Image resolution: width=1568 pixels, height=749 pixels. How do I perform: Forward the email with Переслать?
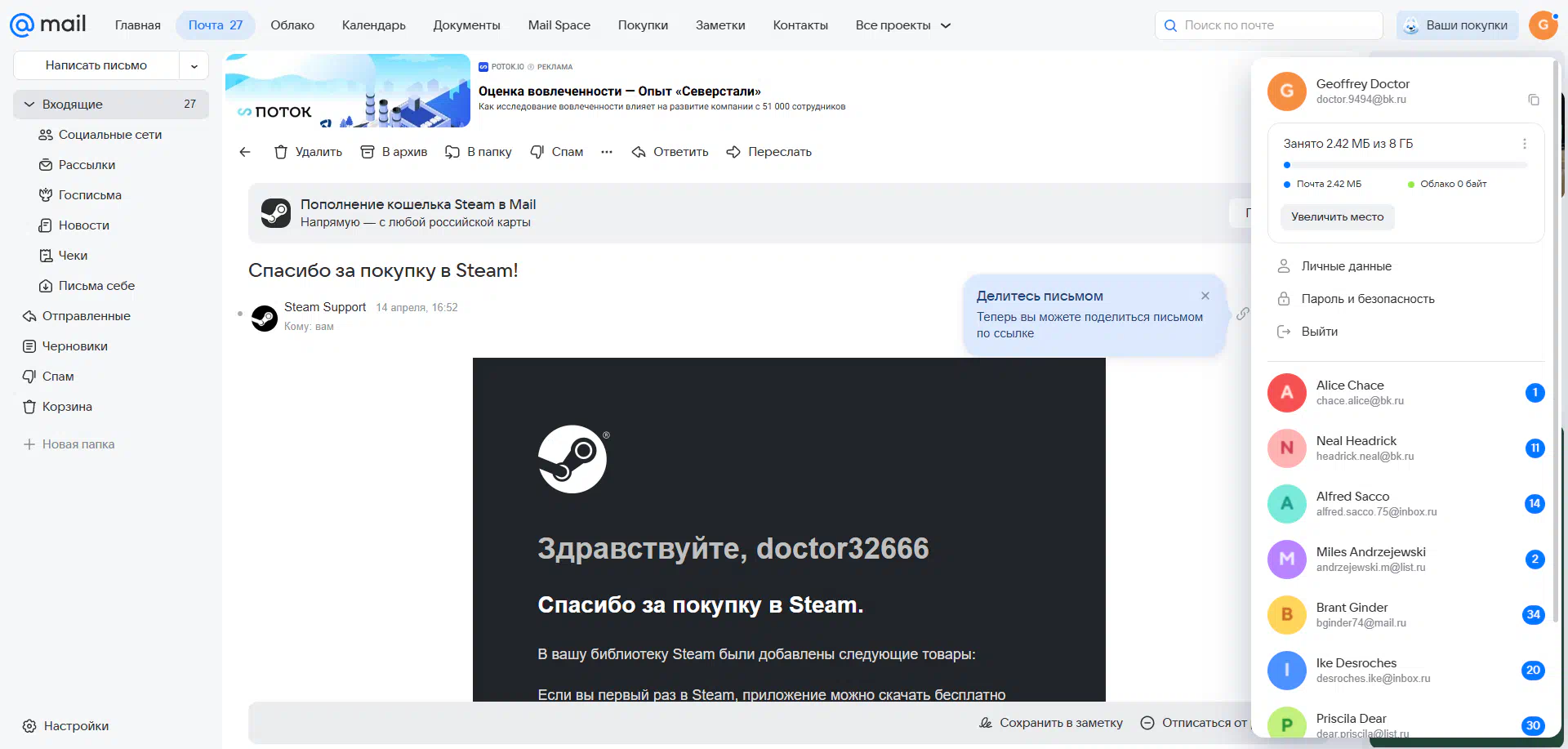(769, 152)
